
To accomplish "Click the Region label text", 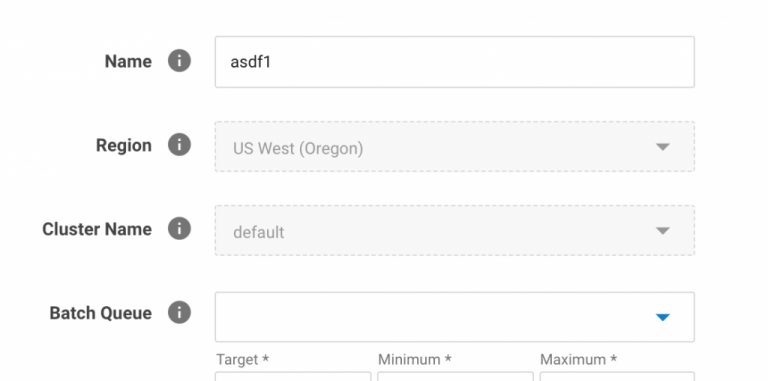I will point(124,145).
